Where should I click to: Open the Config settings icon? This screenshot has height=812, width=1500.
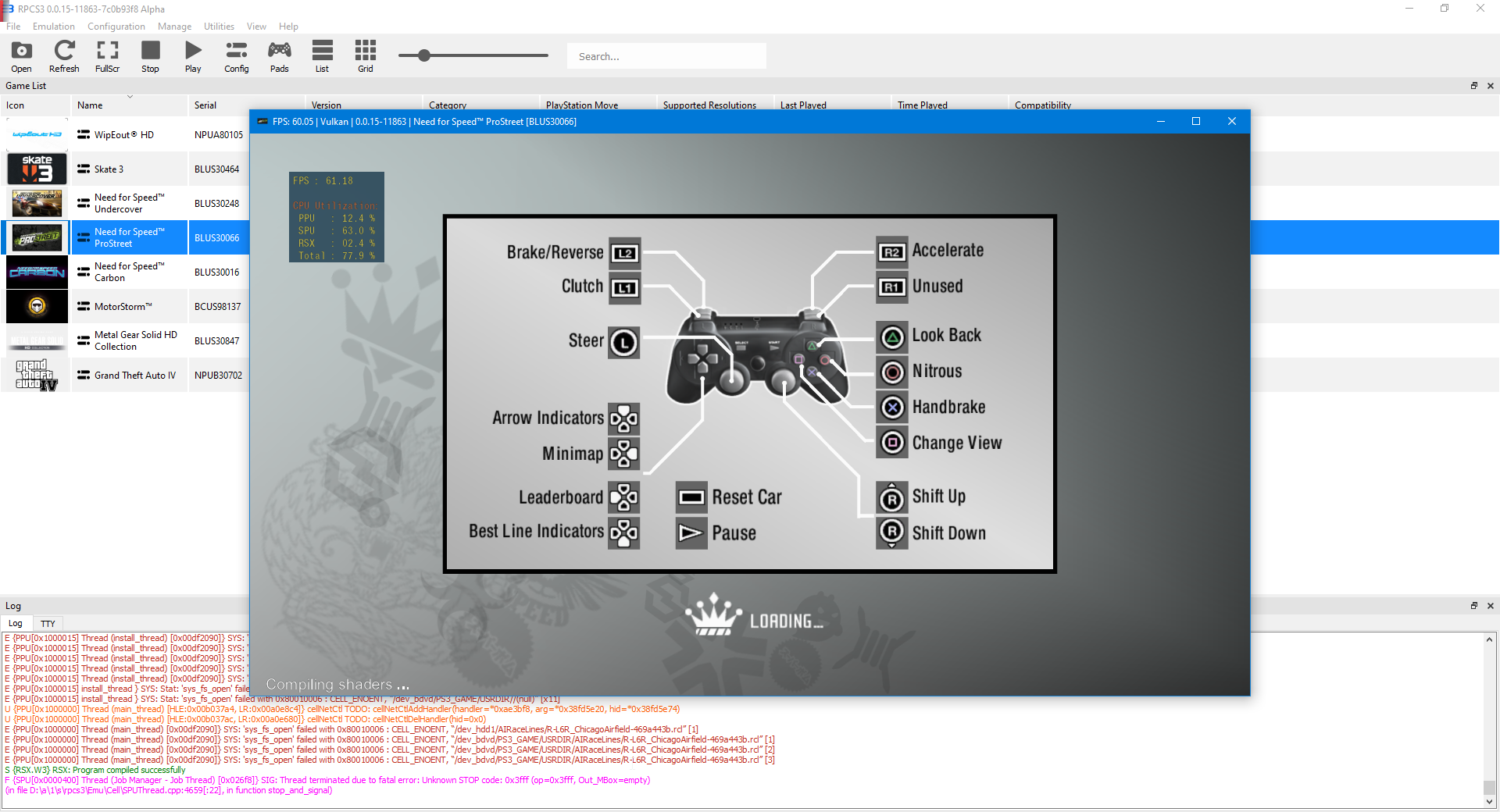click(x=236, y=55)
